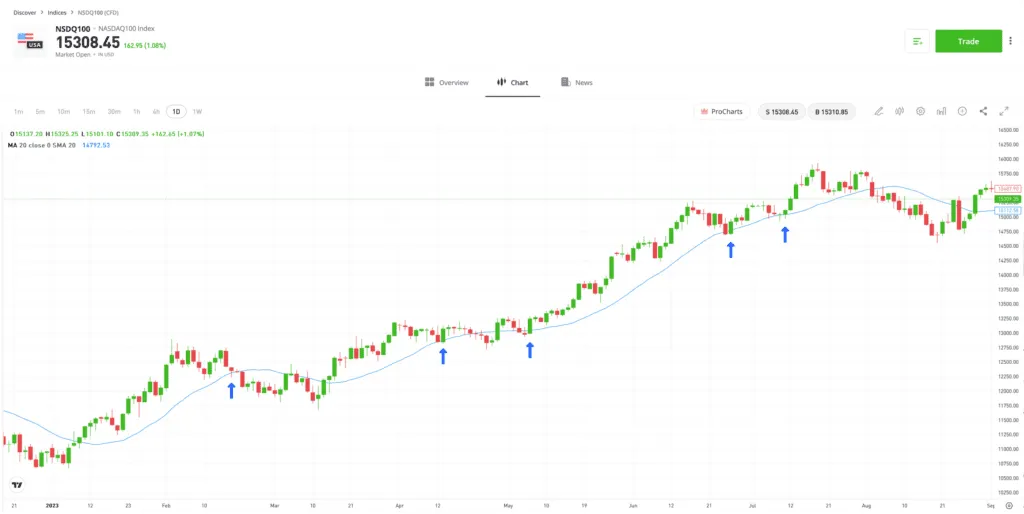Click the Jul label on time axis

[752, 506]
